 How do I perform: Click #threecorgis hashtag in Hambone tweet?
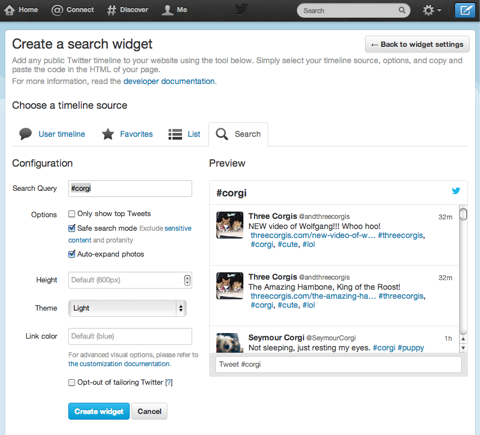(x=401, y=296)
